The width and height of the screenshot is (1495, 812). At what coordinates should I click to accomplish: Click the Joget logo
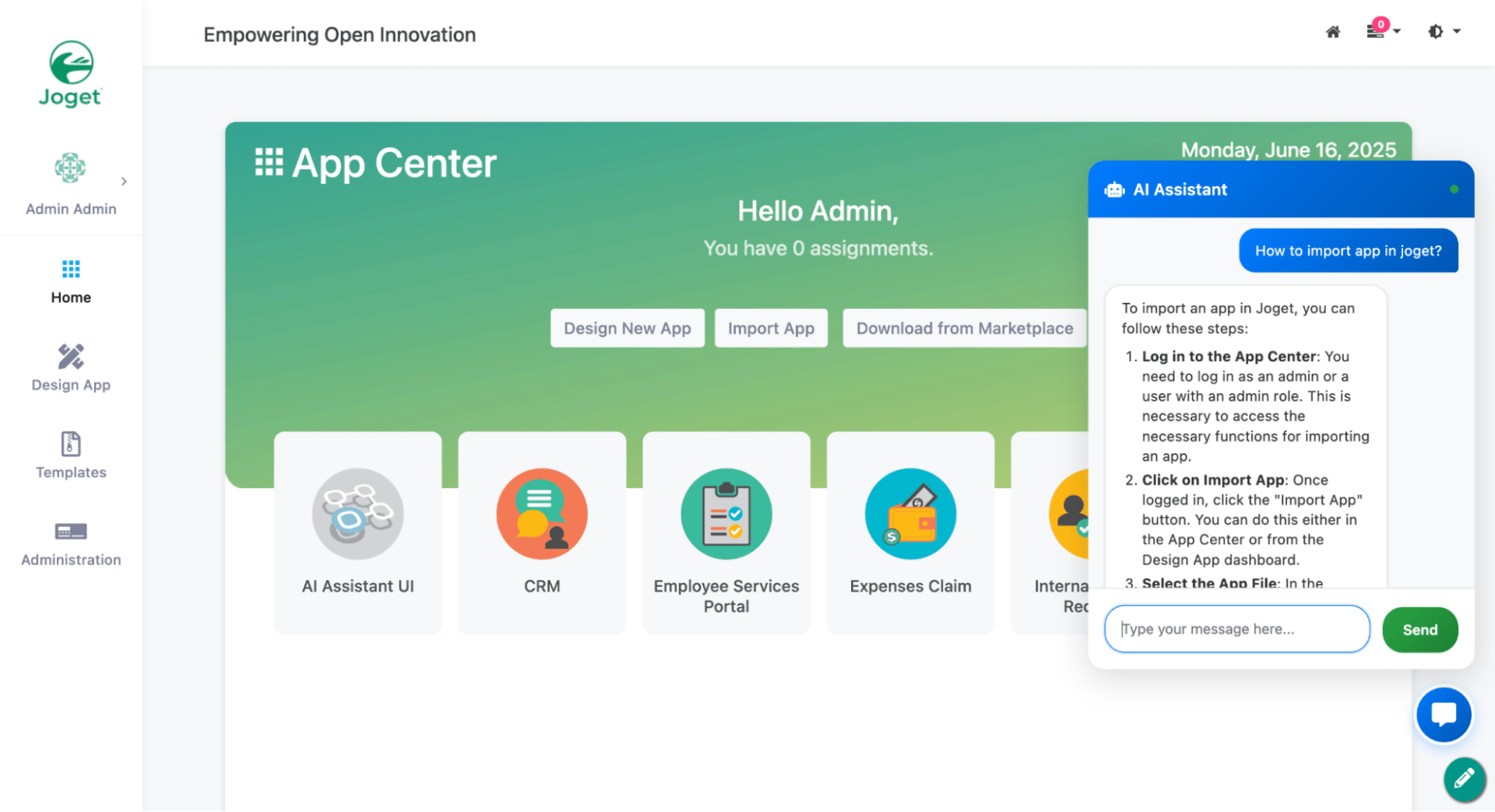click(x=71, y=73)
